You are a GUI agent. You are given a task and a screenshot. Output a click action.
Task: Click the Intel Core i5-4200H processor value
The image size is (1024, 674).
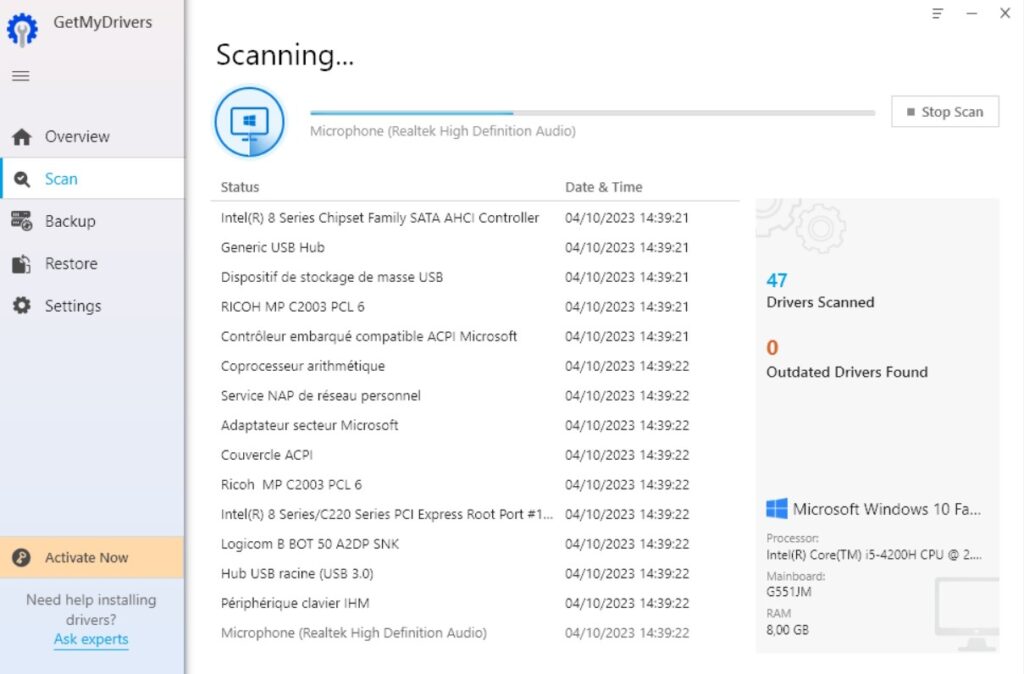[x=874, y=555]
